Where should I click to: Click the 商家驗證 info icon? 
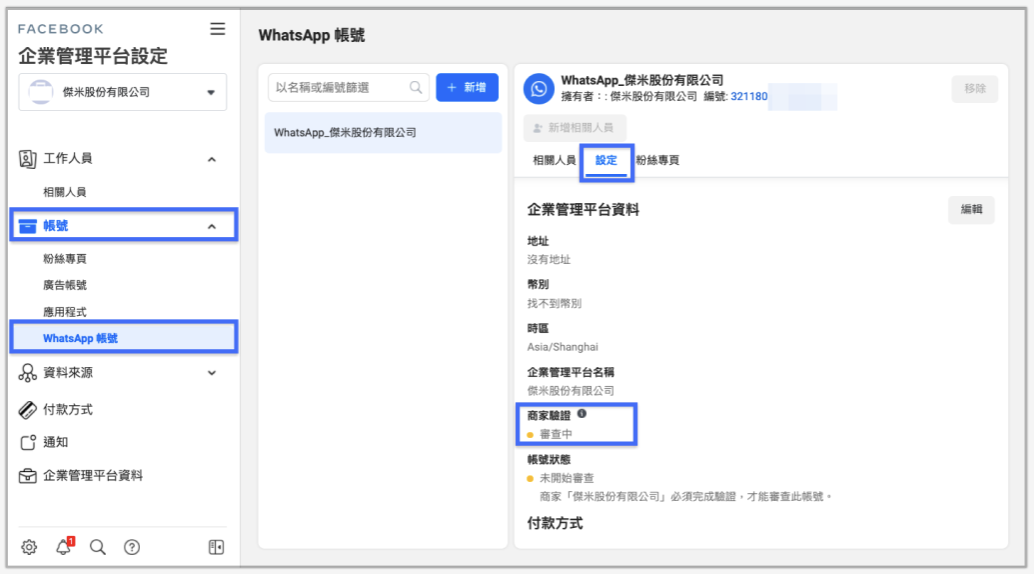(582, 414)
